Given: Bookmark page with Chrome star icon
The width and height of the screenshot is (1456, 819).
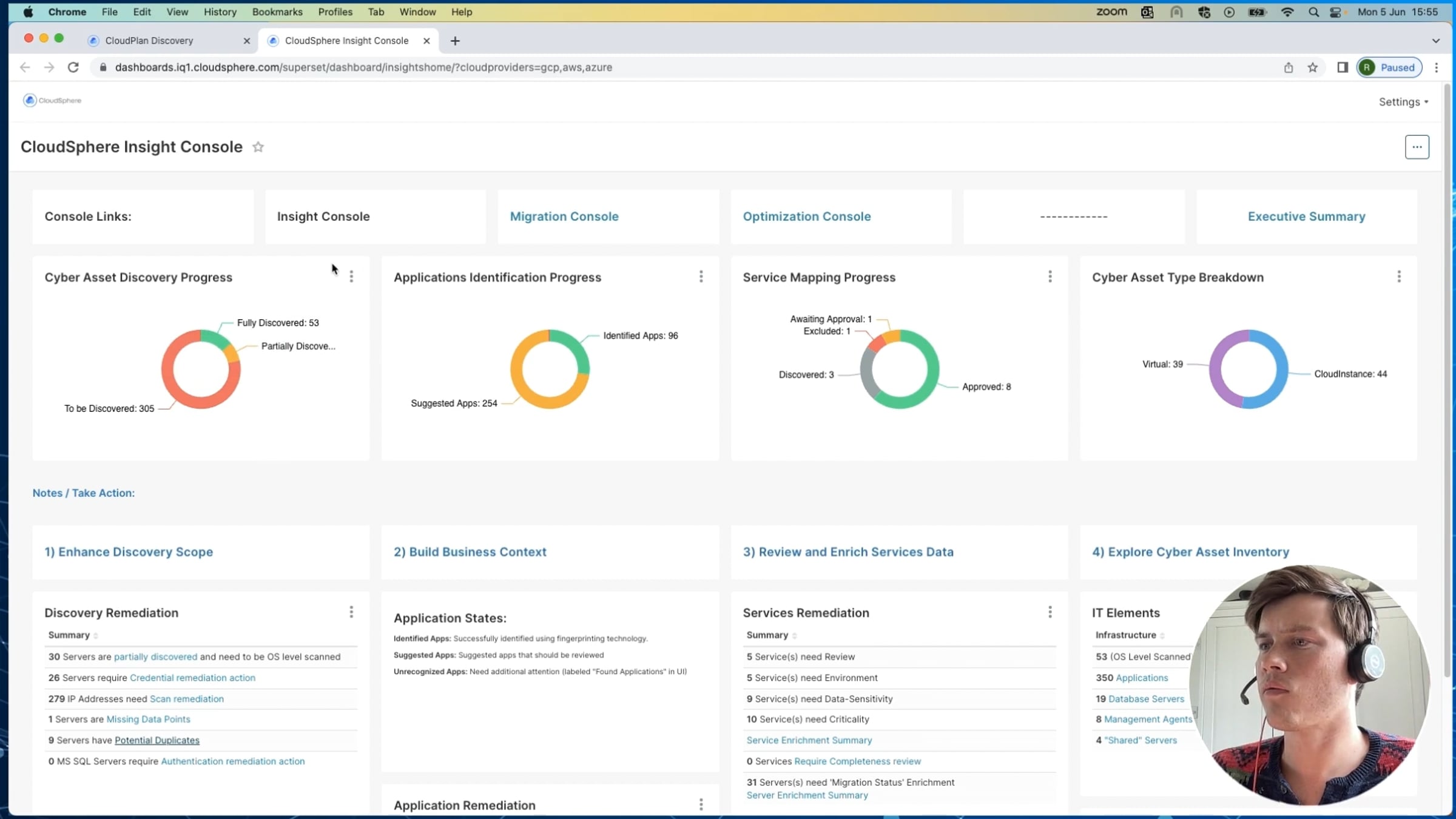Looking at the screenshot, I should [x=1312, y=67].
